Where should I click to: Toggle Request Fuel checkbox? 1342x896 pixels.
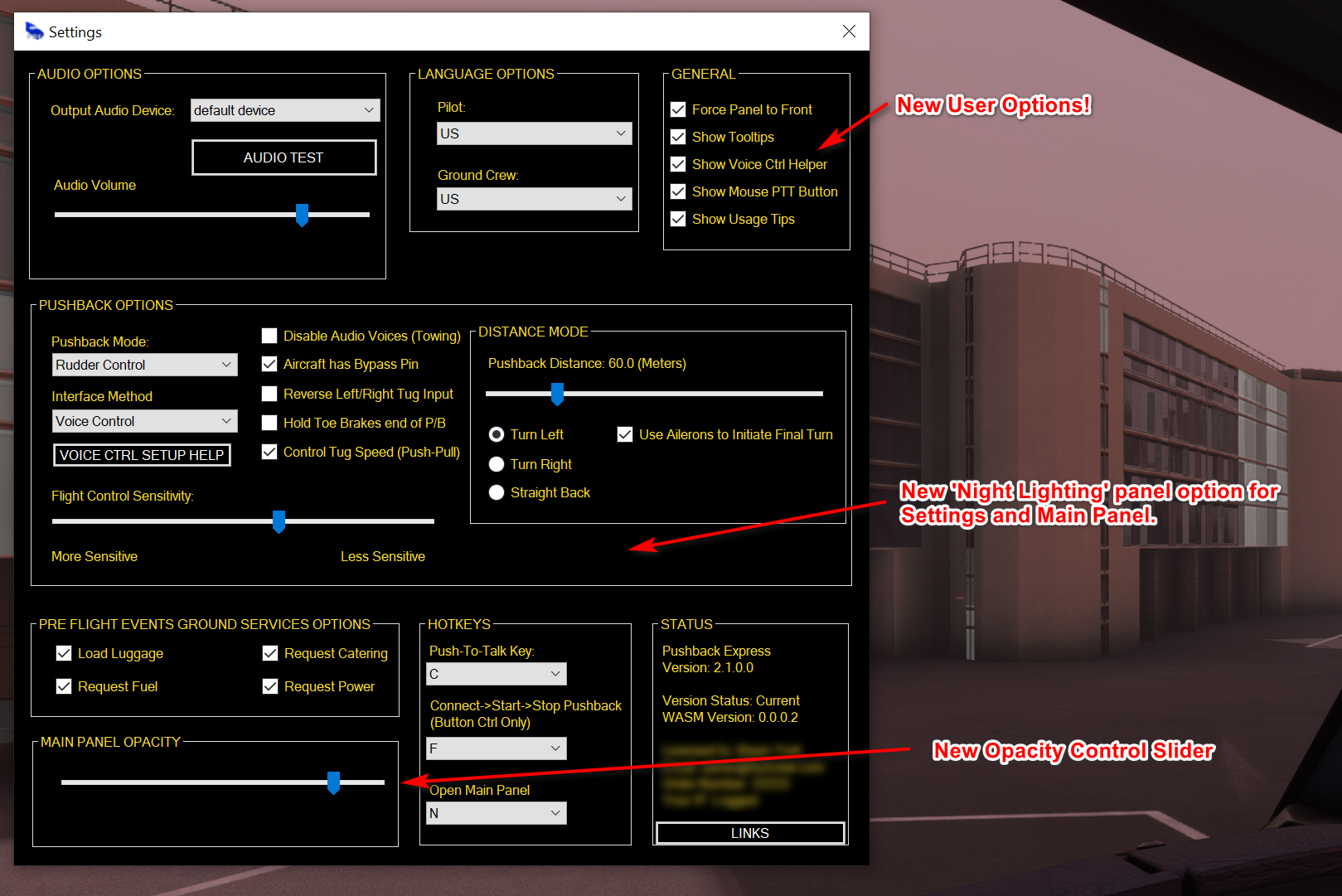(x=64, y=686)
